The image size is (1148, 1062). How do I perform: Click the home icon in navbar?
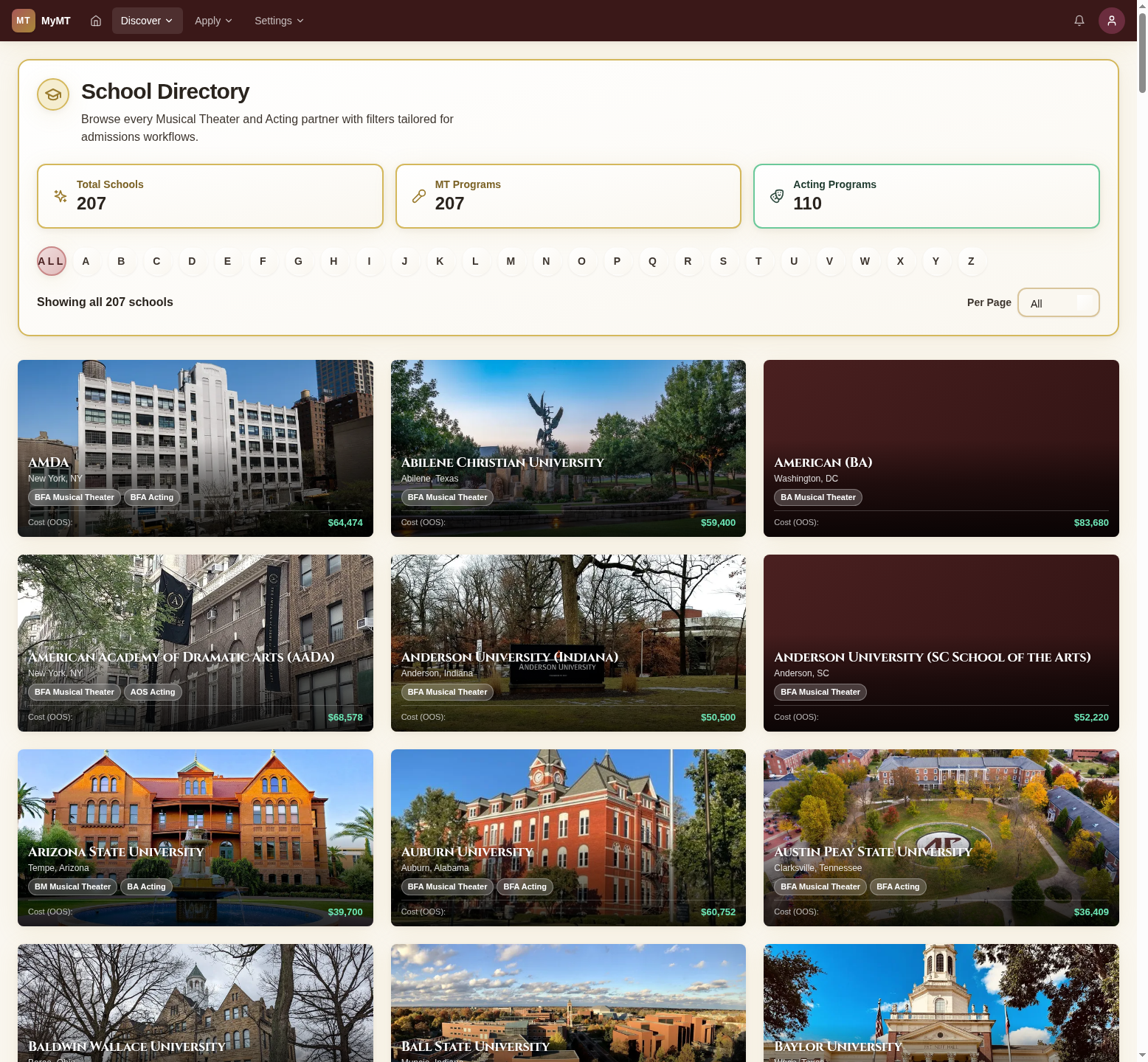coord(96,21)
